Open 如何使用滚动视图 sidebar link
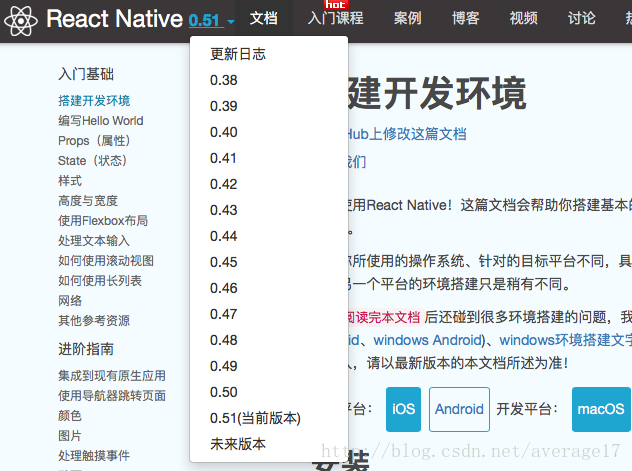The image size is (632, 471). coord(106,261)
